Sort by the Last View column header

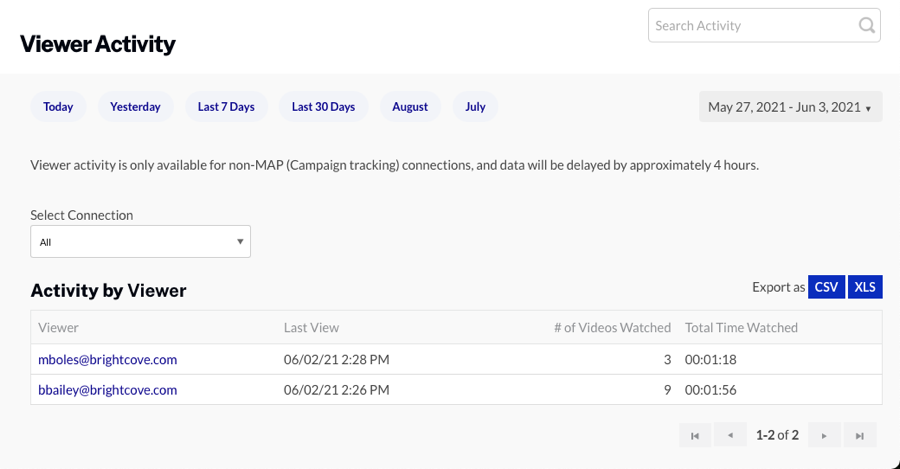coord(311,327)
